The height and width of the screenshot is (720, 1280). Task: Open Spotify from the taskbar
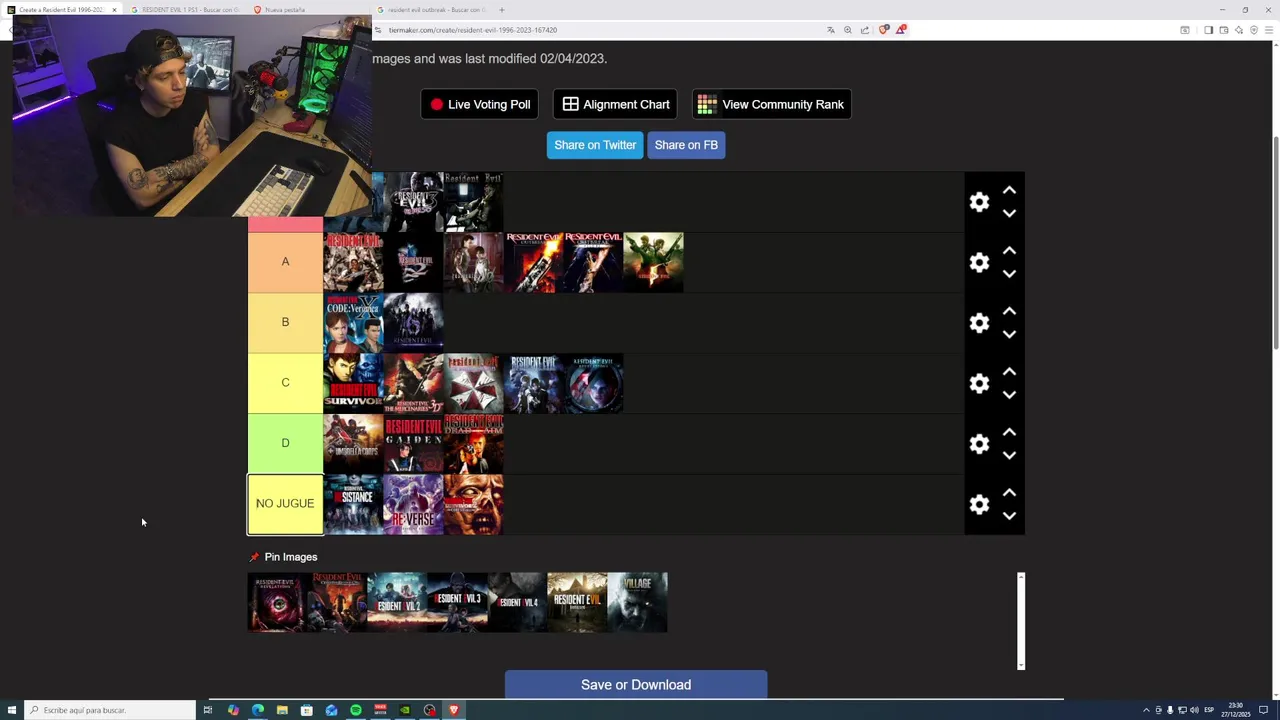(356, 710)
